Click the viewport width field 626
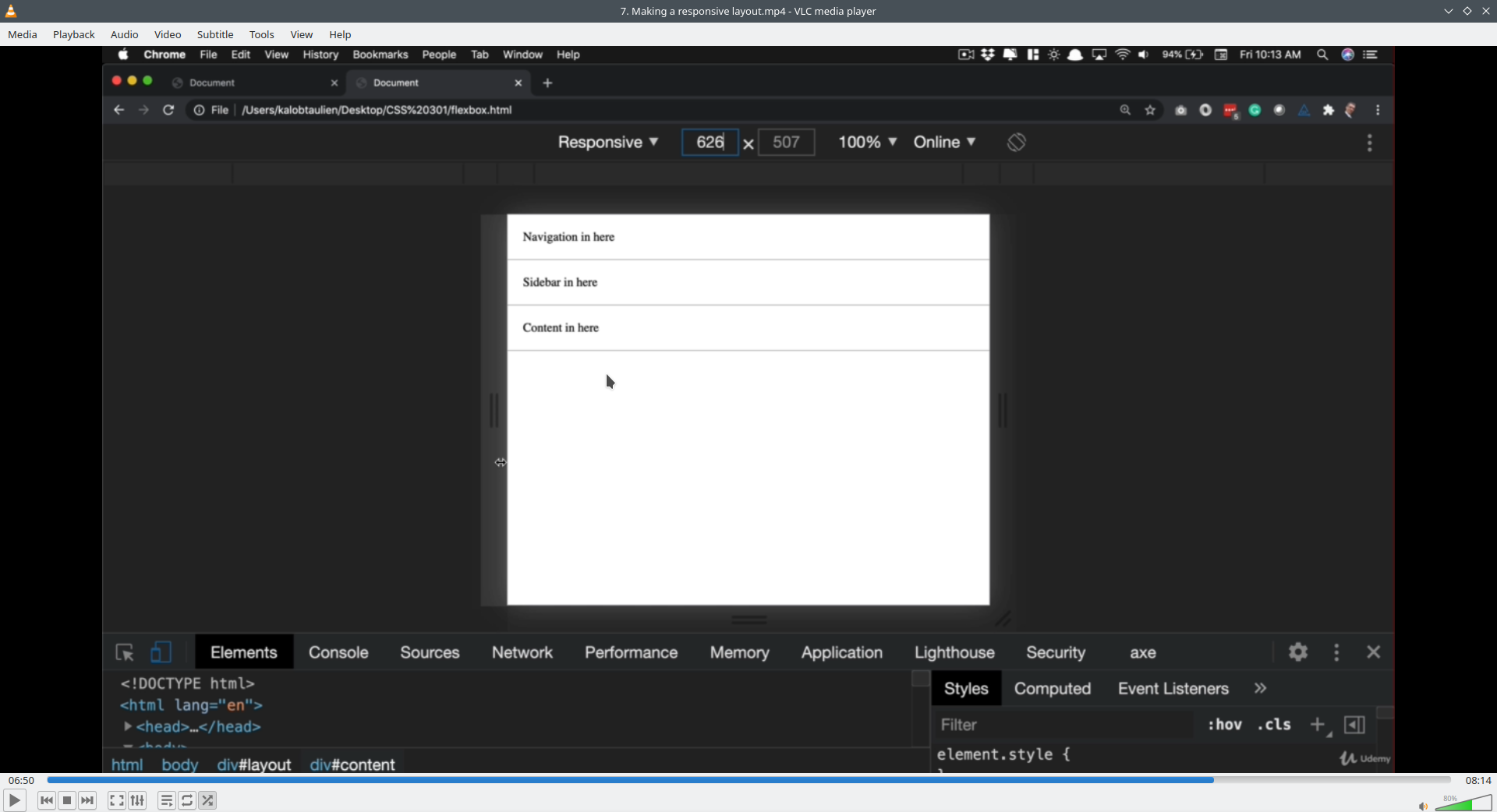 coord(710,142)
